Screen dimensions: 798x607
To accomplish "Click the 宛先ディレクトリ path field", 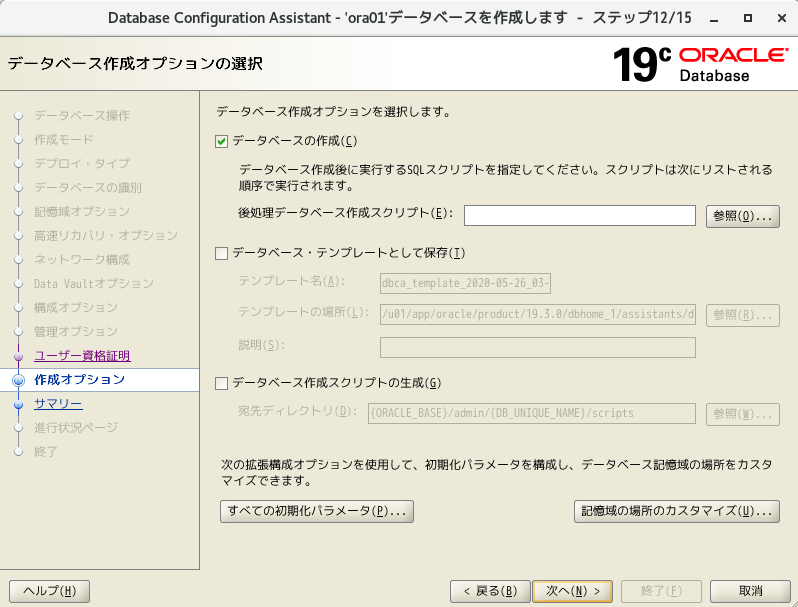I will pyautogui.click(x=532, y=413).
